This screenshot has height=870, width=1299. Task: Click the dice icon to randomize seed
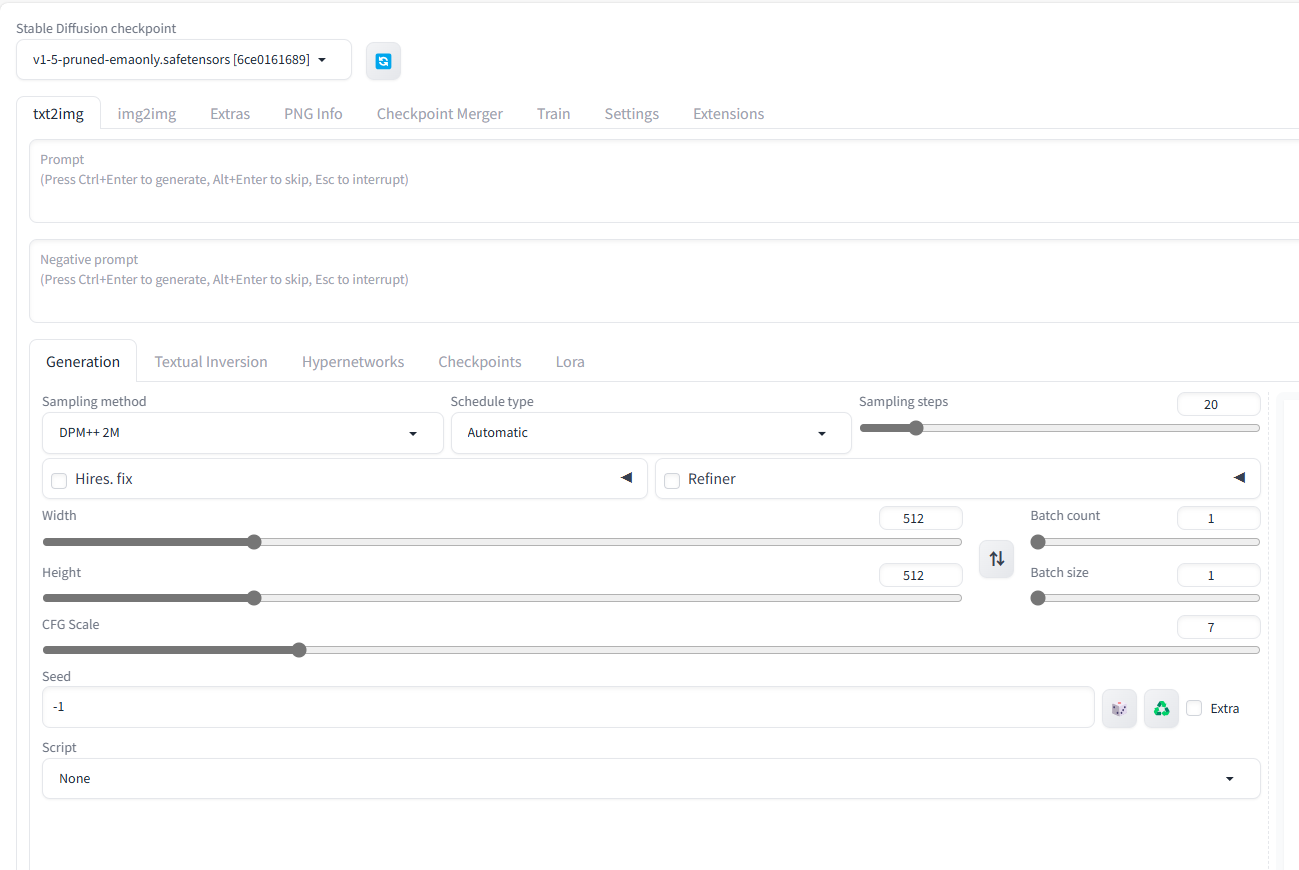click(x=1119, y=708)
